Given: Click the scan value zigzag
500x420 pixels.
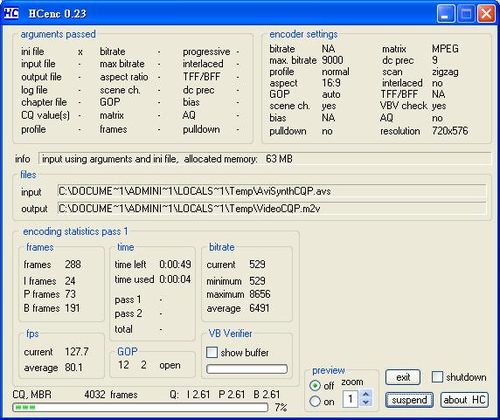Looking at the screenshot, I should click(x=445, y=72).
